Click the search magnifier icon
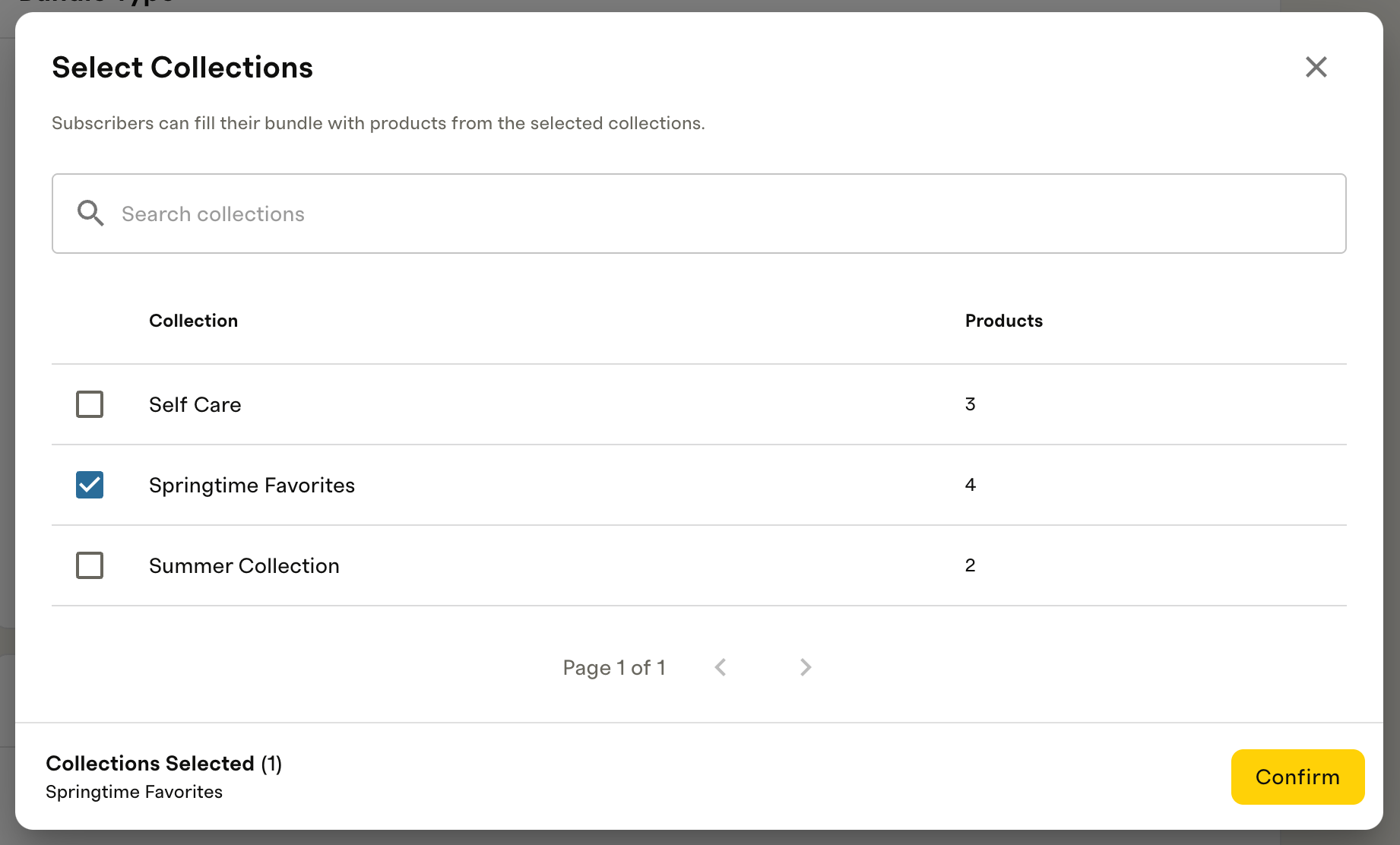 pyautogui.click(x=90, y=214)
